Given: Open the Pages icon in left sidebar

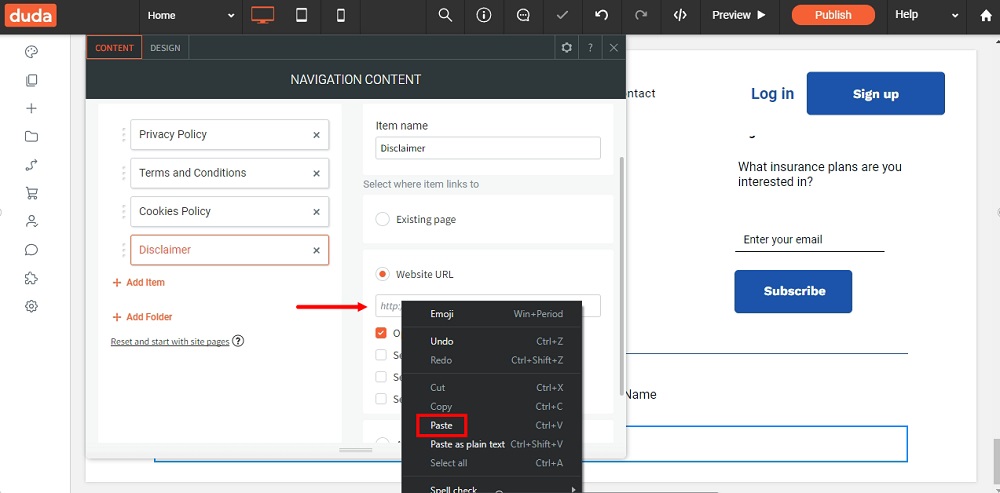Looking at the screenshot, I should tap(31, 80).
